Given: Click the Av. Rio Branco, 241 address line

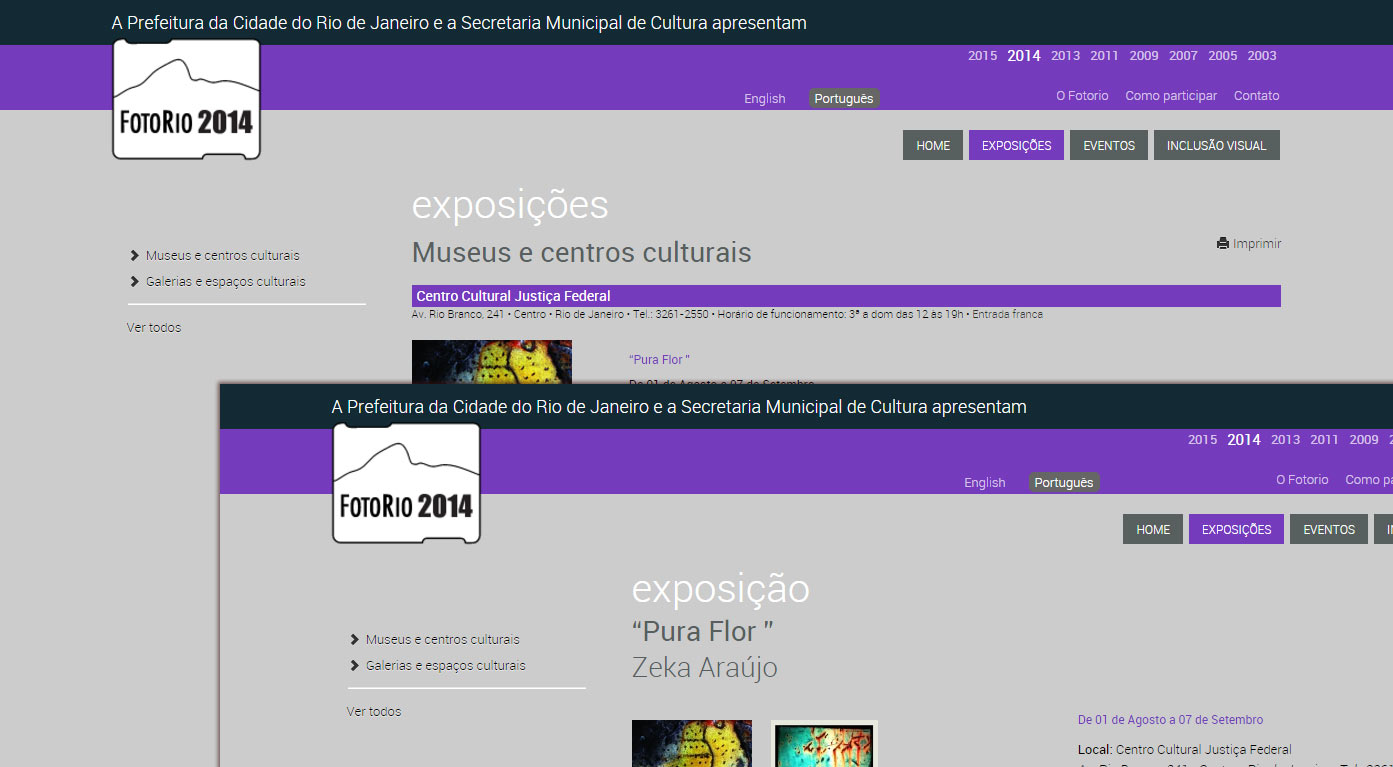Looking at the screenshot, I should [x=727, y=314].
